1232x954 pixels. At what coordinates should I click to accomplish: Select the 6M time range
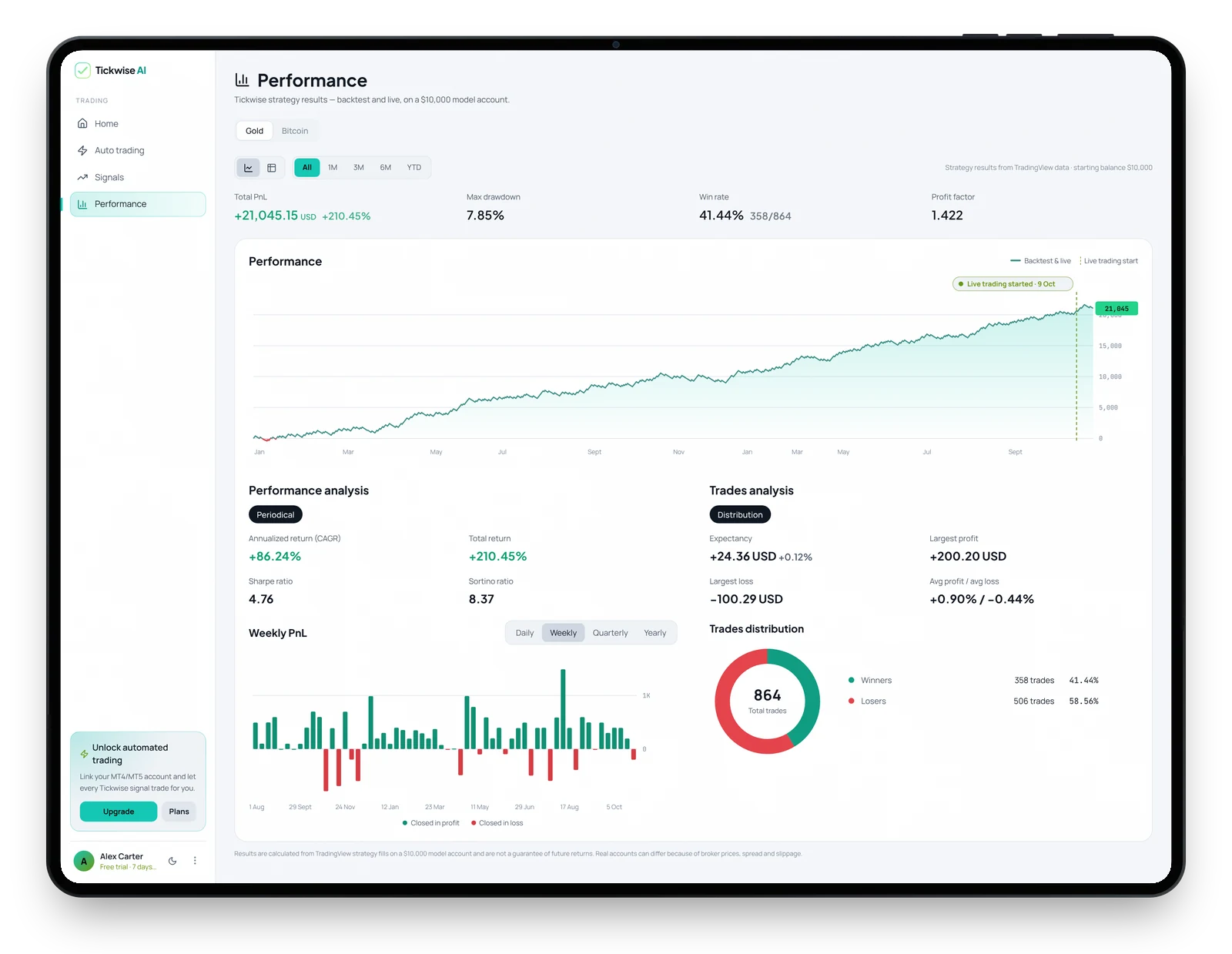[x=386, y=168]
